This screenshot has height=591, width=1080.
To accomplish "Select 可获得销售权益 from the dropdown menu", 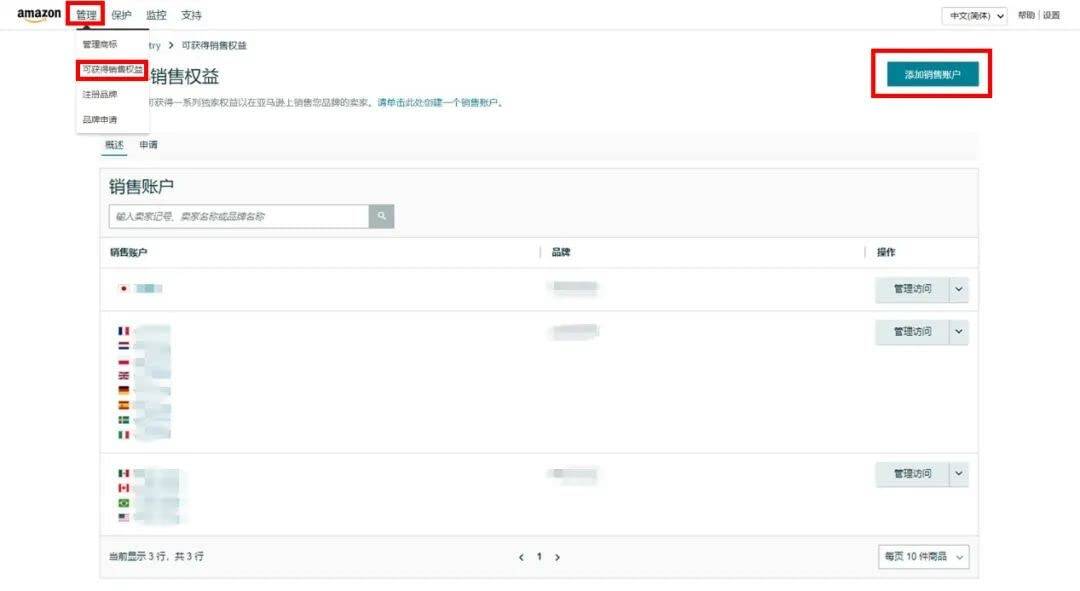I will click(112, 70).
